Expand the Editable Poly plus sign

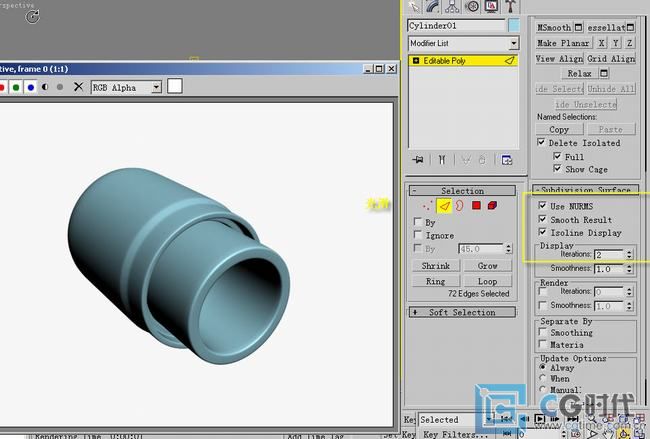[x=416, y=61]
